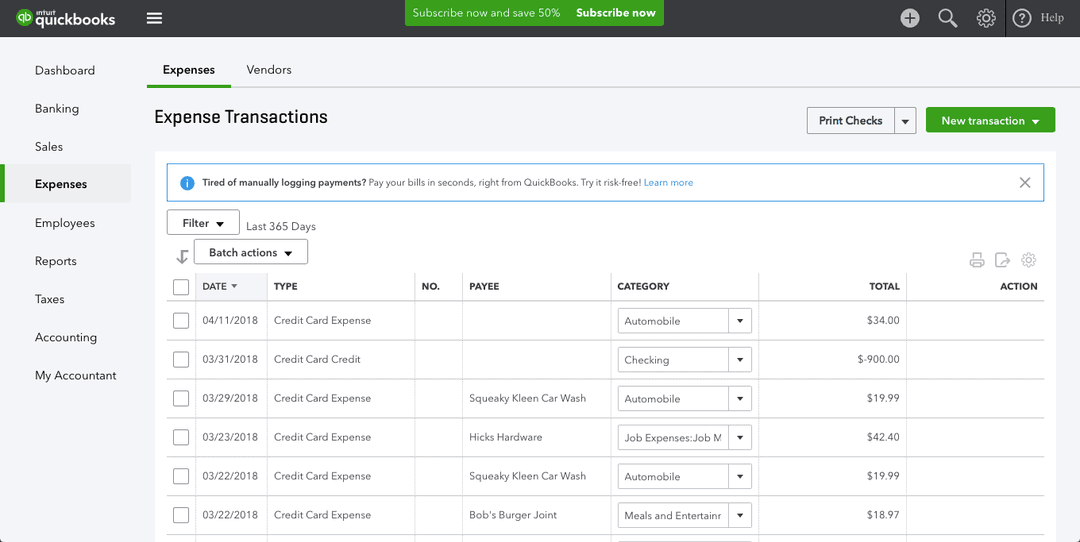The width and height of the screenshot is (1080, 542).
Task: Click the 04/11/2018 date cell
Action: tap(230, 321)
